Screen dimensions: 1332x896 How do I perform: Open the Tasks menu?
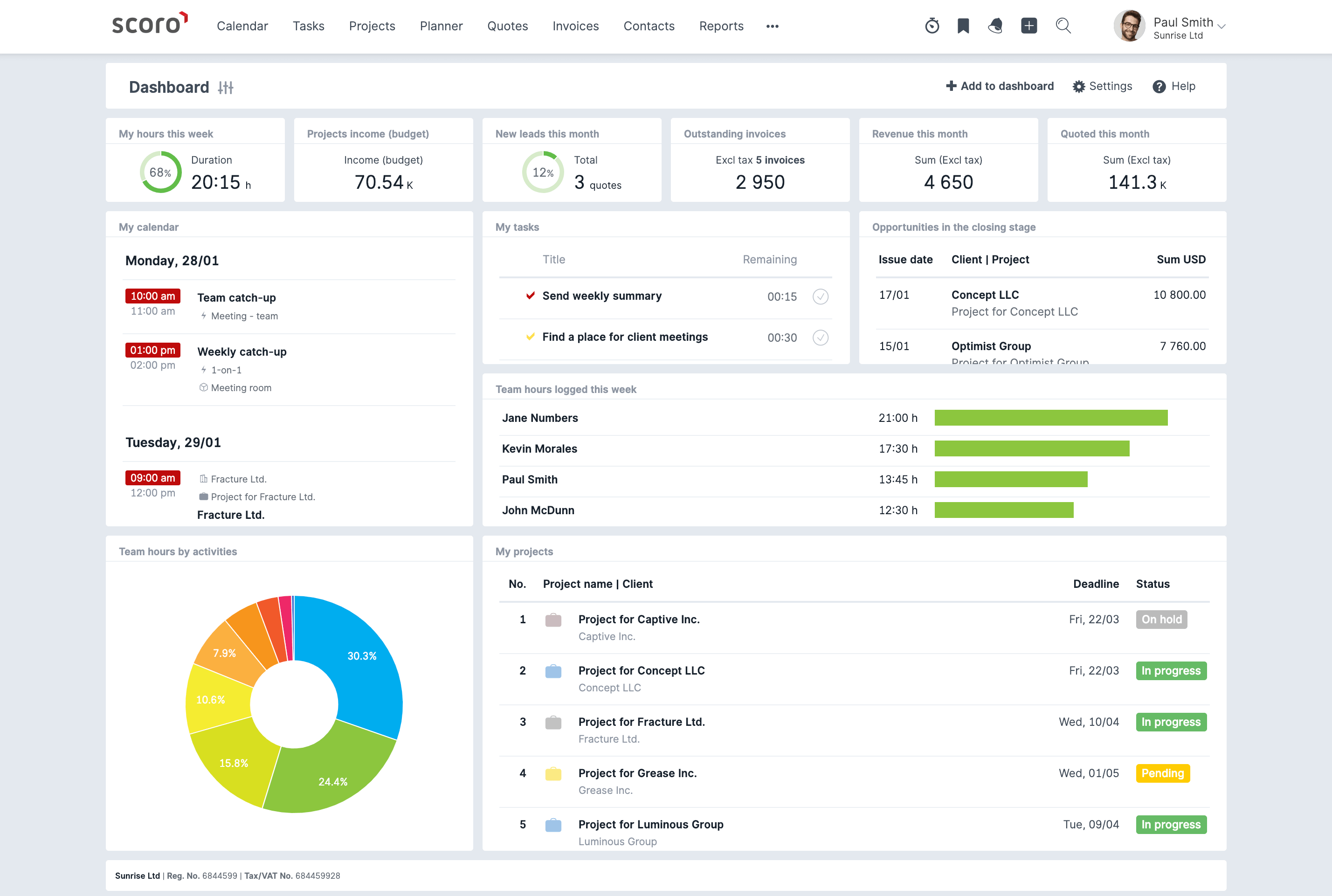coord(309,26)
